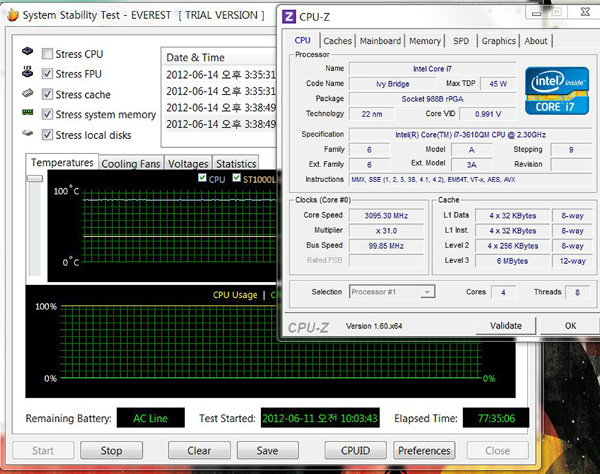Open the SPD tab in CPU-Z
Screen dimensions: 600x474
[461, 41]
